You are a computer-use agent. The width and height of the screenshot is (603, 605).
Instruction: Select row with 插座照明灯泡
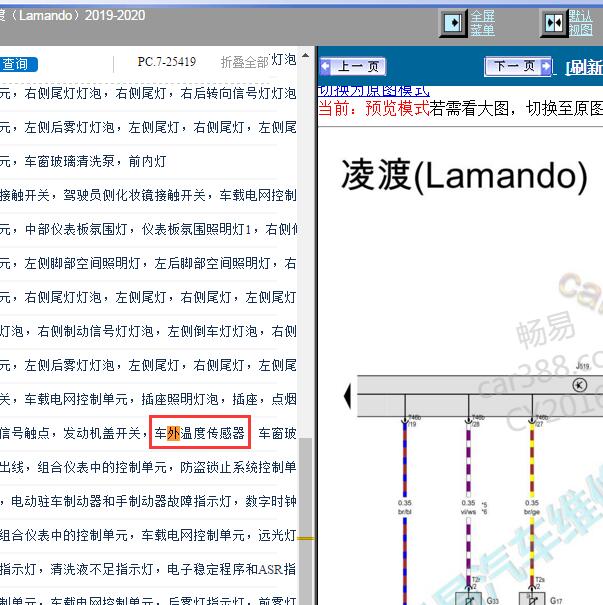click(148, 399)
